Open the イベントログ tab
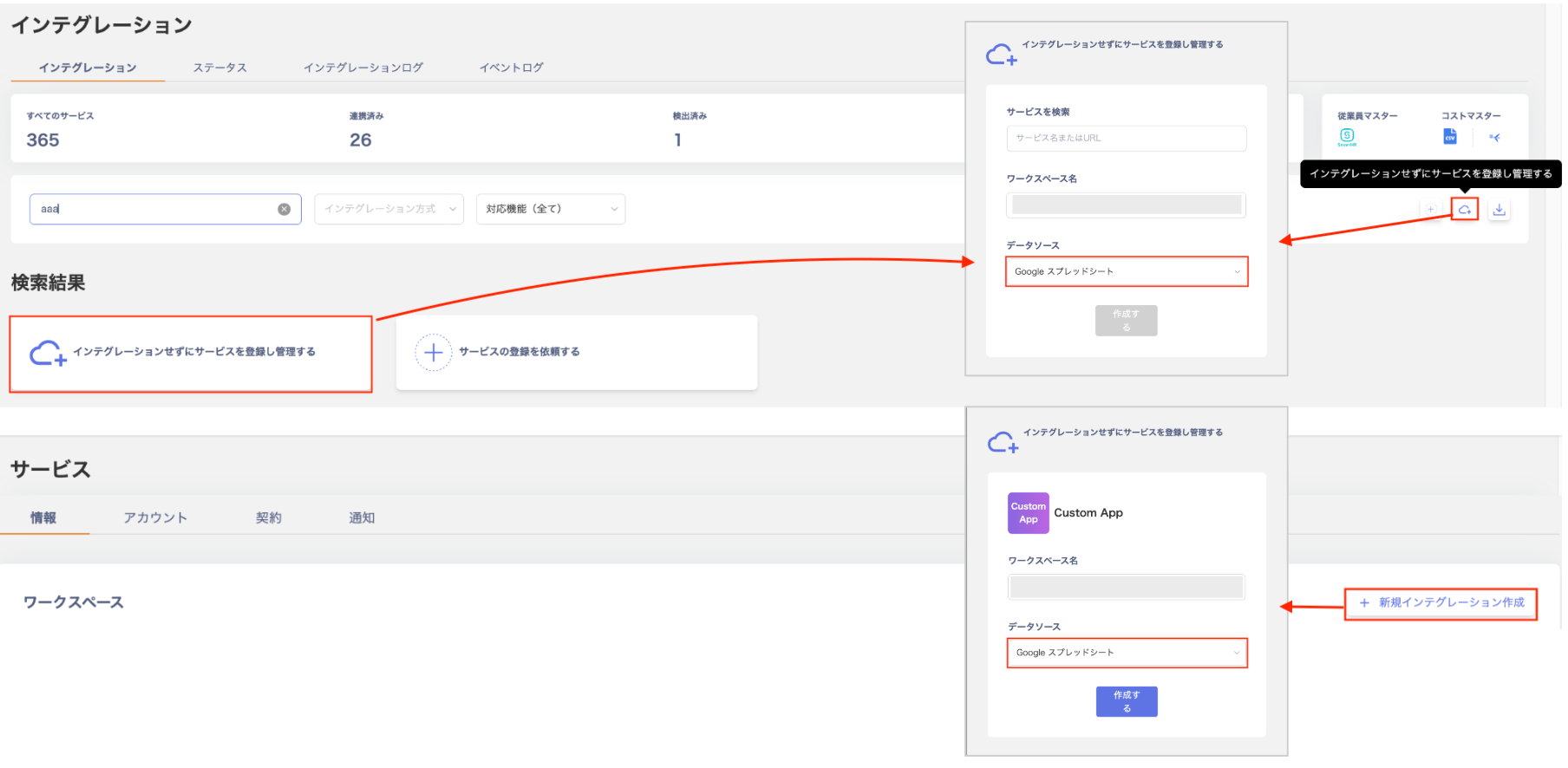Image resolution: width=1568 pixels, height=768 pixels. (x=512, y=68)
